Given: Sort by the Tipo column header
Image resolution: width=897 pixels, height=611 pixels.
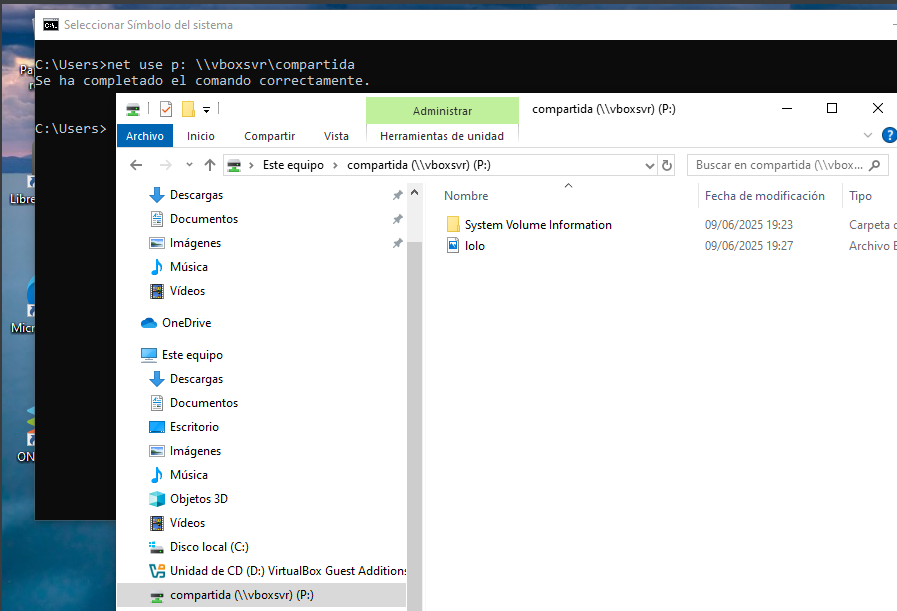Looking at the screenshot, I should 860,196.
